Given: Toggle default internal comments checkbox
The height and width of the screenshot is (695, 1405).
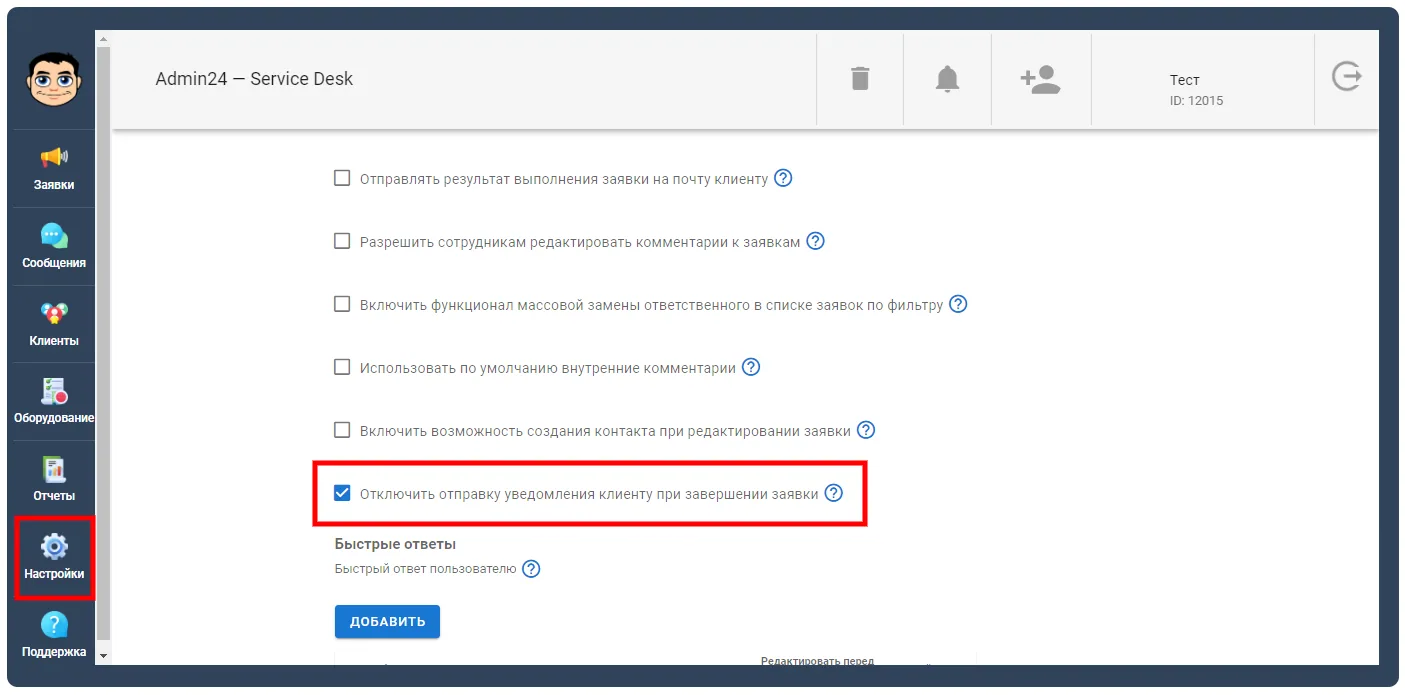Looking at the screenshot, I should [342, 367].
